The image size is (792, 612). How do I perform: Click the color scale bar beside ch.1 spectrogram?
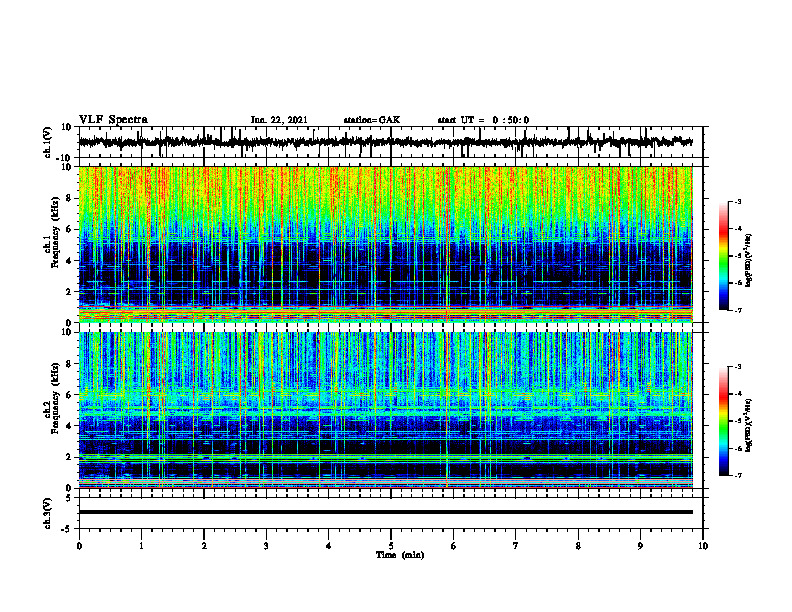[x=723, y=256]
